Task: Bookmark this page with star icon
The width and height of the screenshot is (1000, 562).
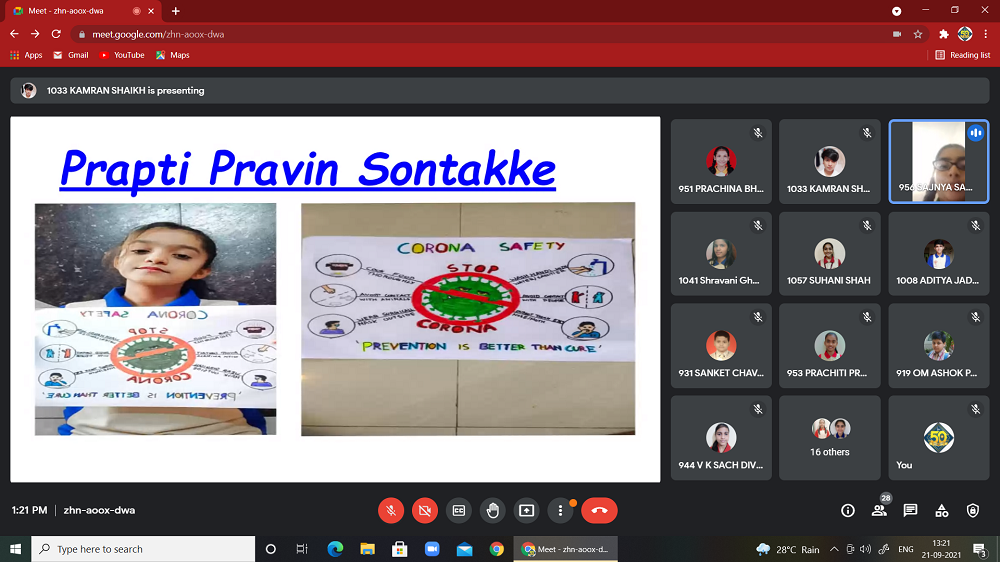Action: [918, 33]
